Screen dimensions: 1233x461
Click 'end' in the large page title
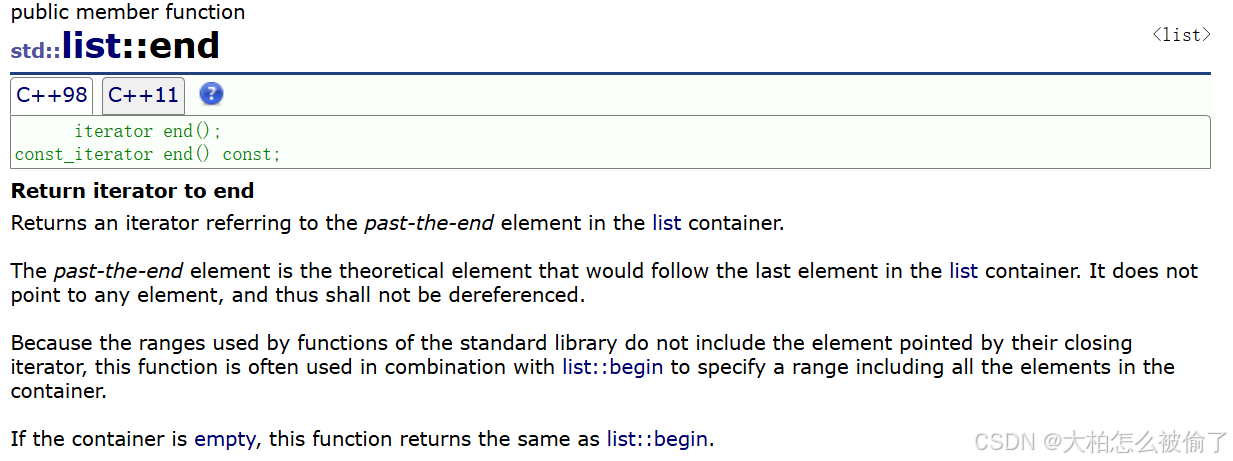click(184, 47)
